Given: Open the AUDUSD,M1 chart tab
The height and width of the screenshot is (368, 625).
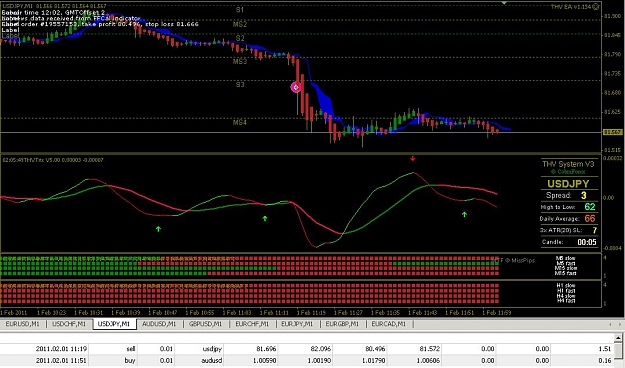Looking at the screenshot, I should [x=159, y=324].
